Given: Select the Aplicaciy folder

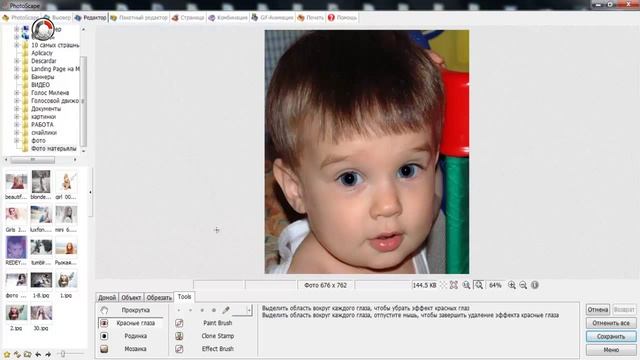Looking at the screenshot, I should [x=42, y=53].
